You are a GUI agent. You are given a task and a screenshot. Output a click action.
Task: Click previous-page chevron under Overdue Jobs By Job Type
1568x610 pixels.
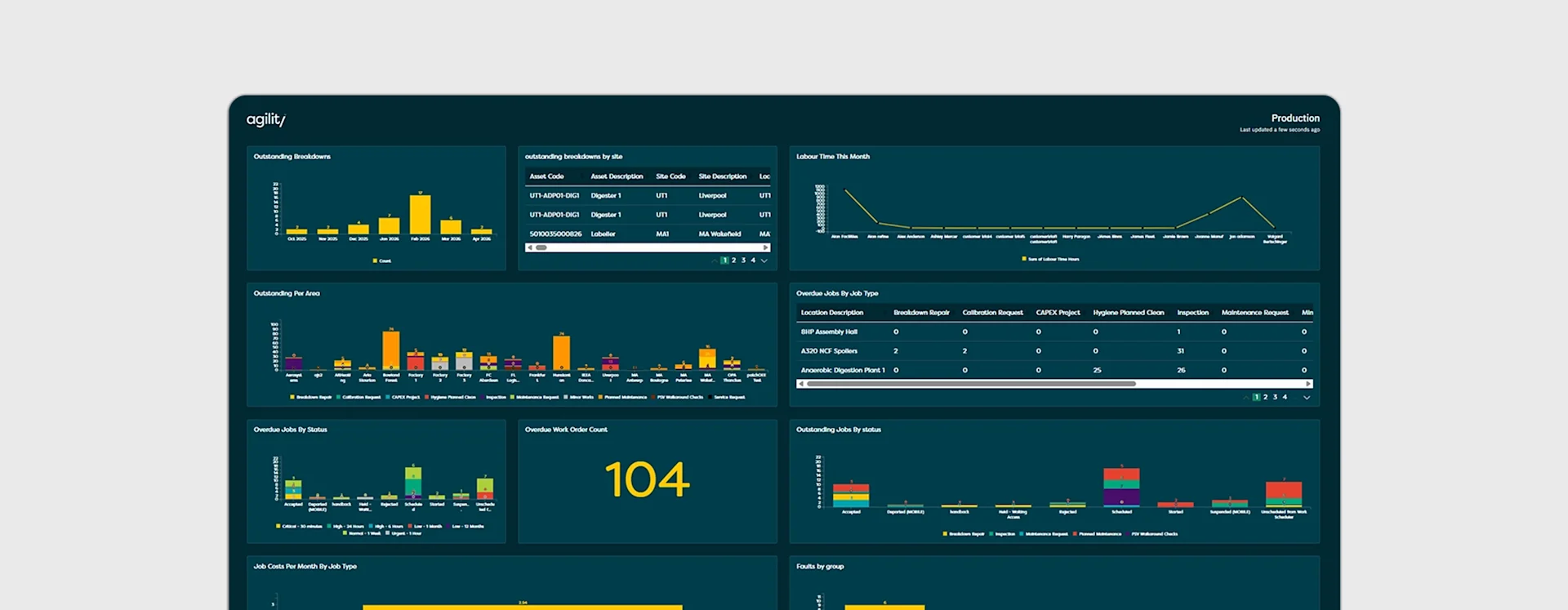pyautogui.click(x=1246, y=398)
